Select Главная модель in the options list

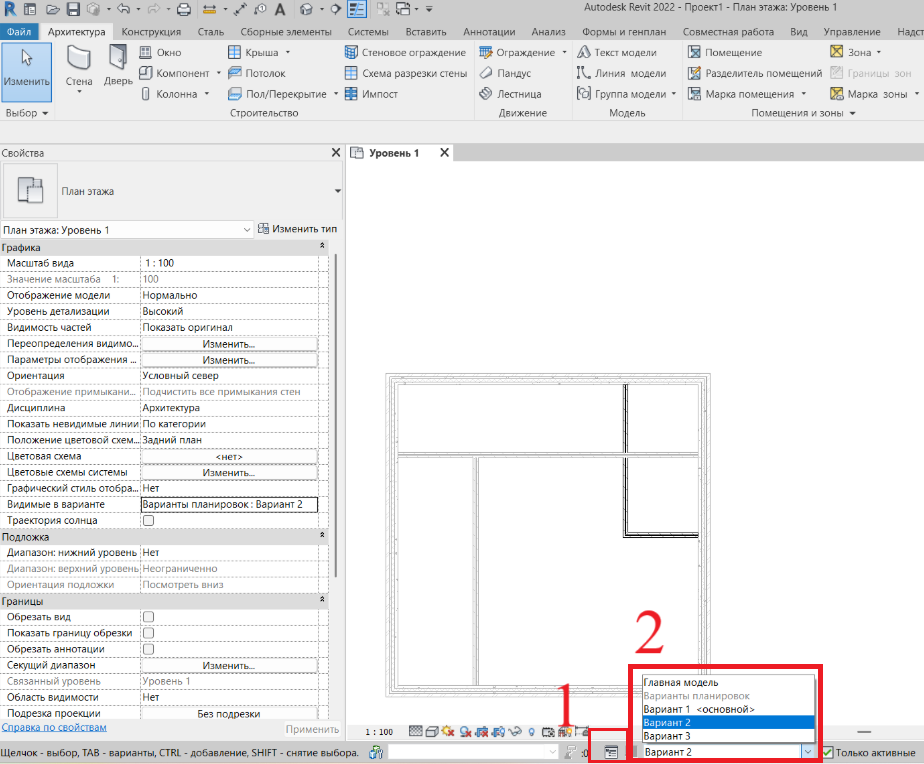coord(728,683)
